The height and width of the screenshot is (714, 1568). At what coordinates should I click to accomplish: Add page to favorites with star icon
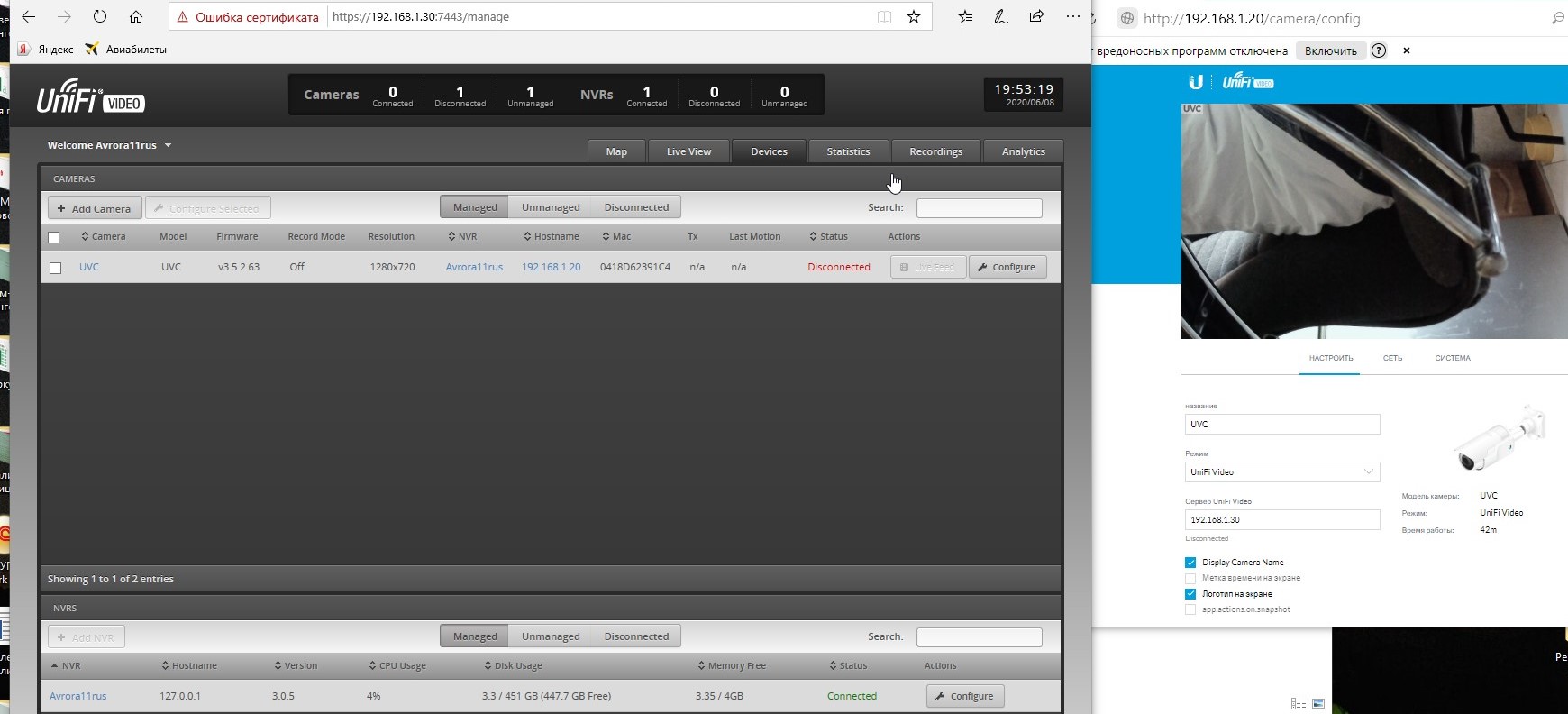(x=914, y=17)
